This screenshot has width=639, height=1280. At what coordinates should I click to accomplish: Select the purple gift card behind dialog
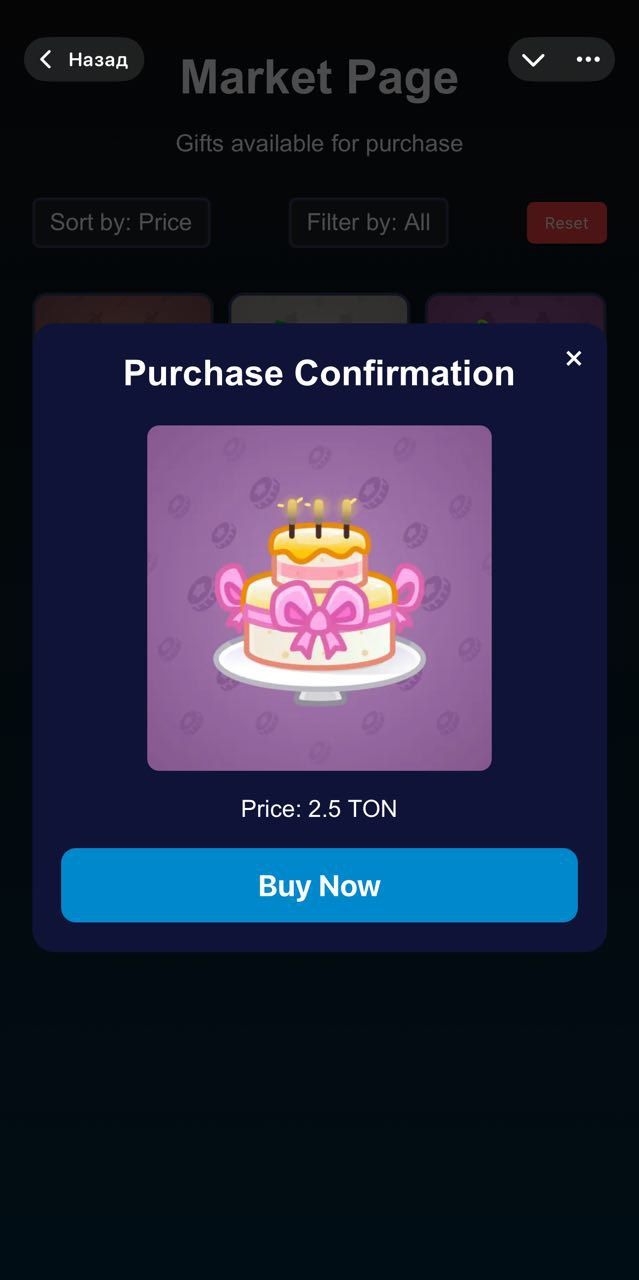click(x=516, y=309)
